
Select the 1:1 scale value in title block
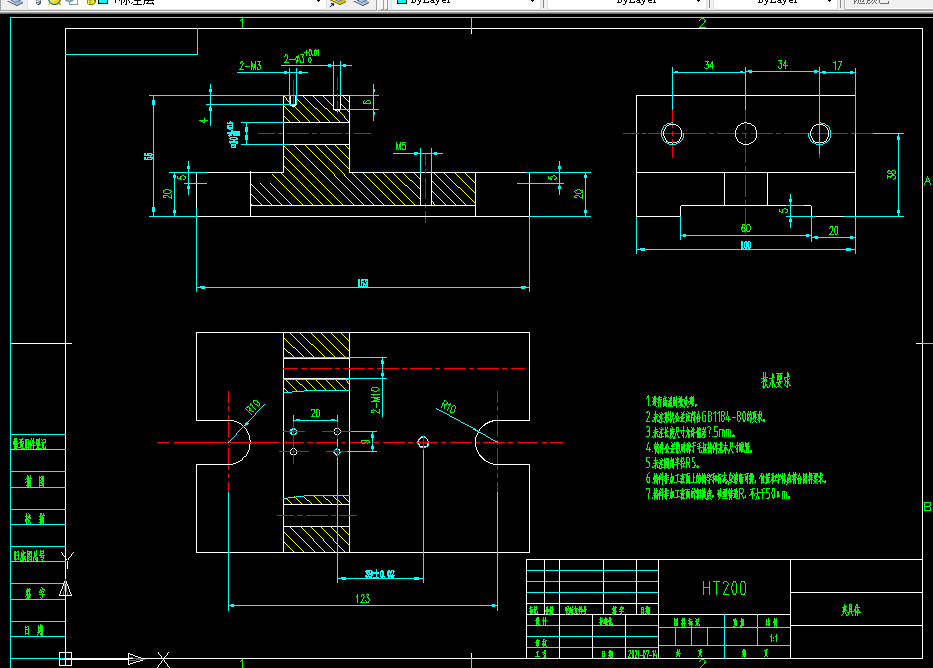(774, 638)
